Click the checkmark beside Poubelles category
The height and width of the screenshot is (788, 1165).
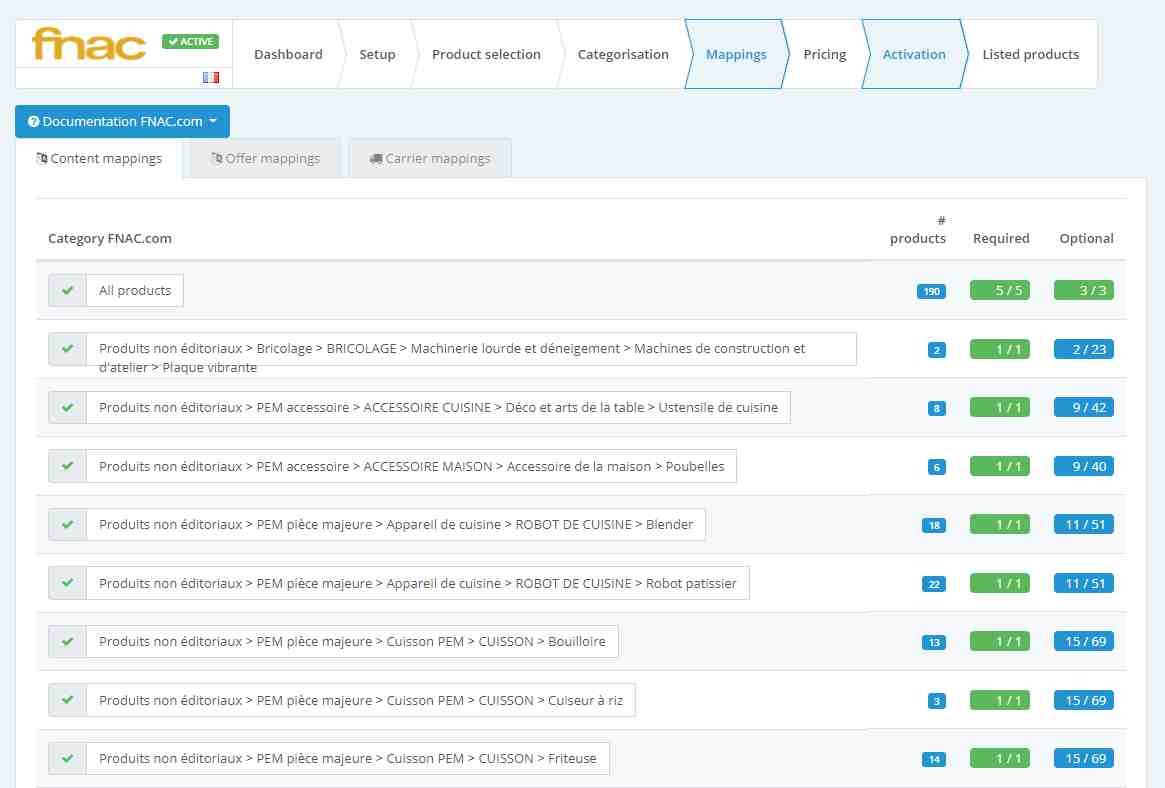pos(68,466)
